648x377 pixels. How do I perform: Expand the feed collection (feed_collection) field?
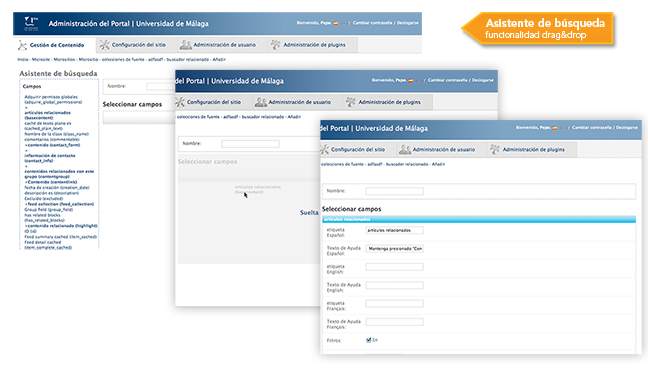click(x=59, y=204)
